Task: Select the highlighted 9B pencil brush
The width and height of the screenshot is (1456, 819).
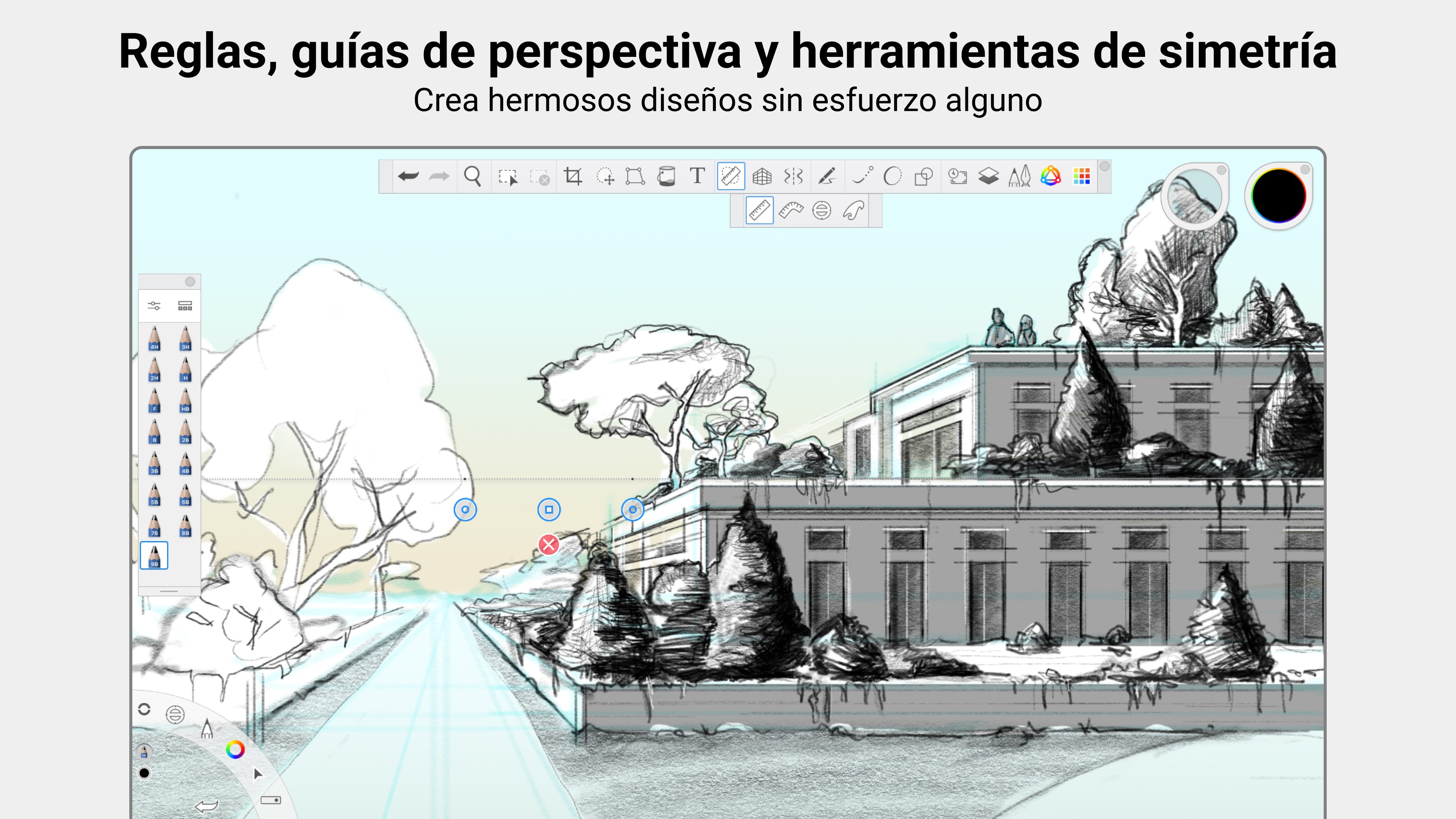Action: pos(154,555)
